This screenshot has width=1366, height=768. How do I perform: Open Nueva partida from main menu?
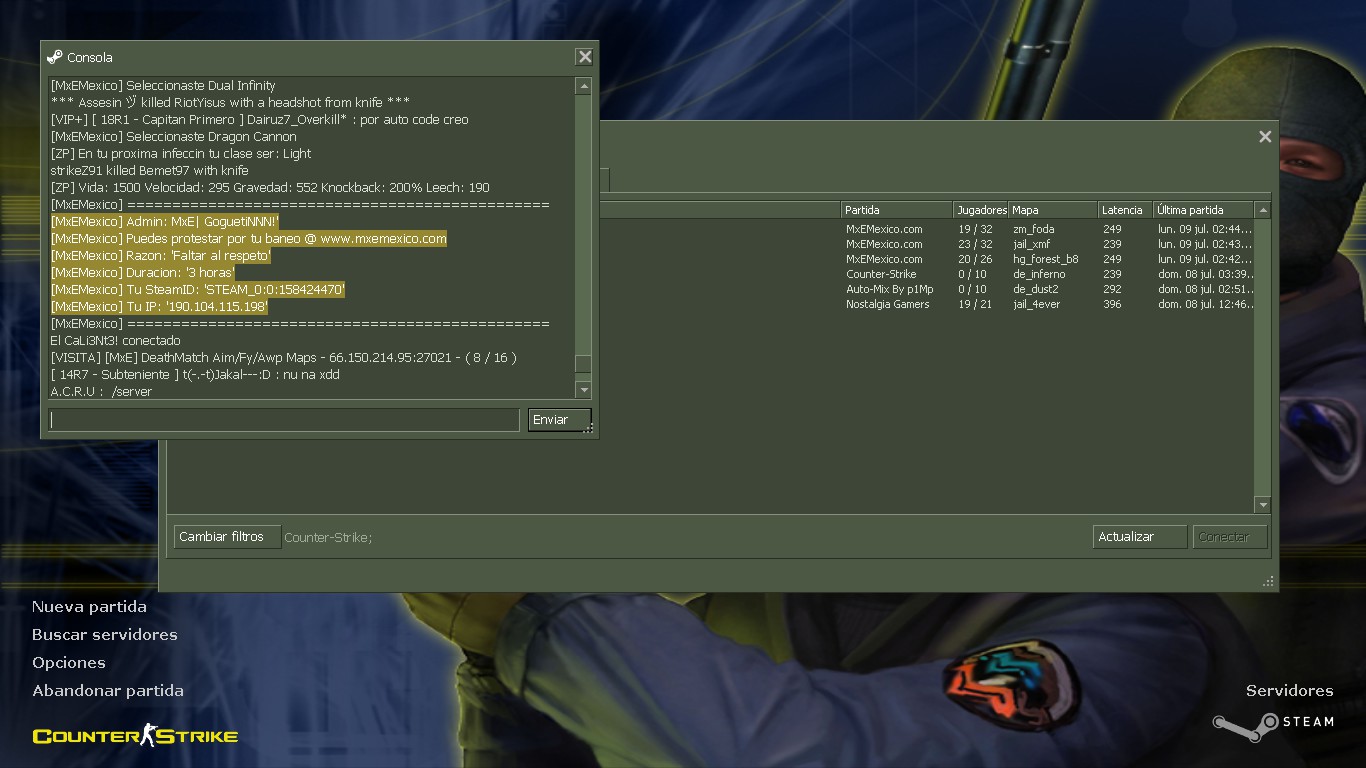point(89,607)
